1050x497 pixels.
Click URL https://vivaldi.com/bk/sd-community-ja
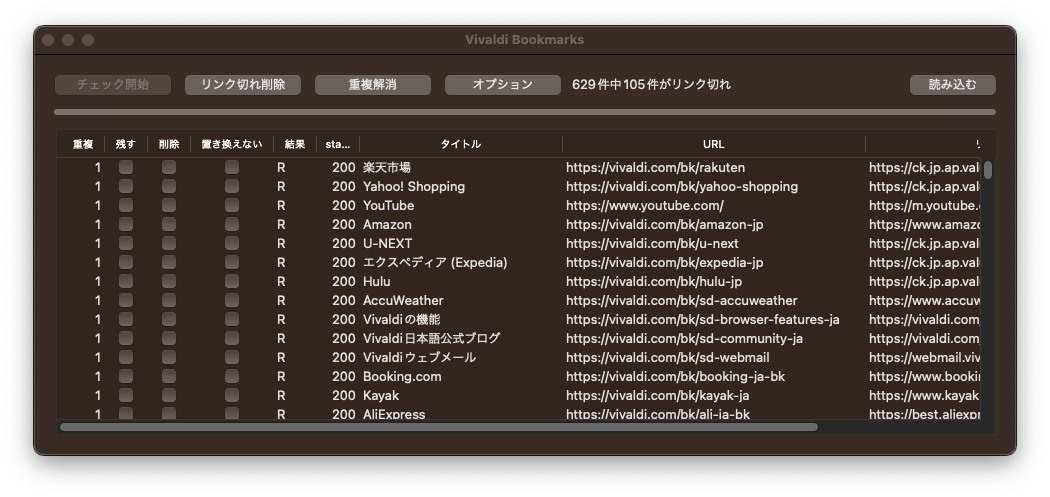(x=684, y=338)
